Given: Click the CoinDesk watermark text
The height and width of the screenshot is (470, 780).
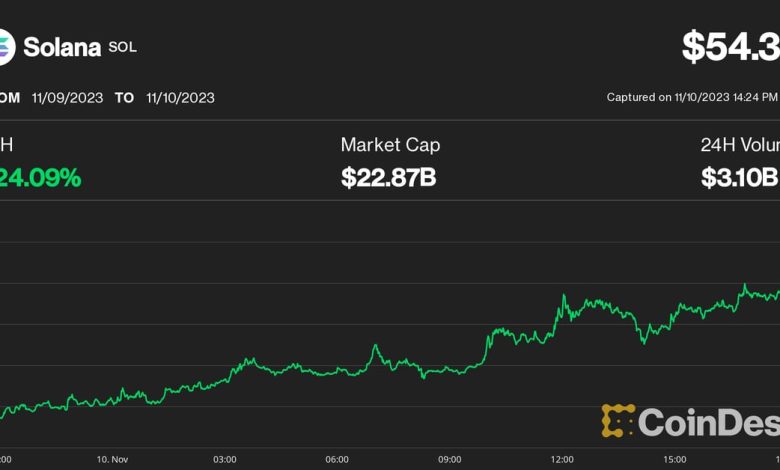Looking at the screenshot, I should pyautogui.click(x=708, y=422).
